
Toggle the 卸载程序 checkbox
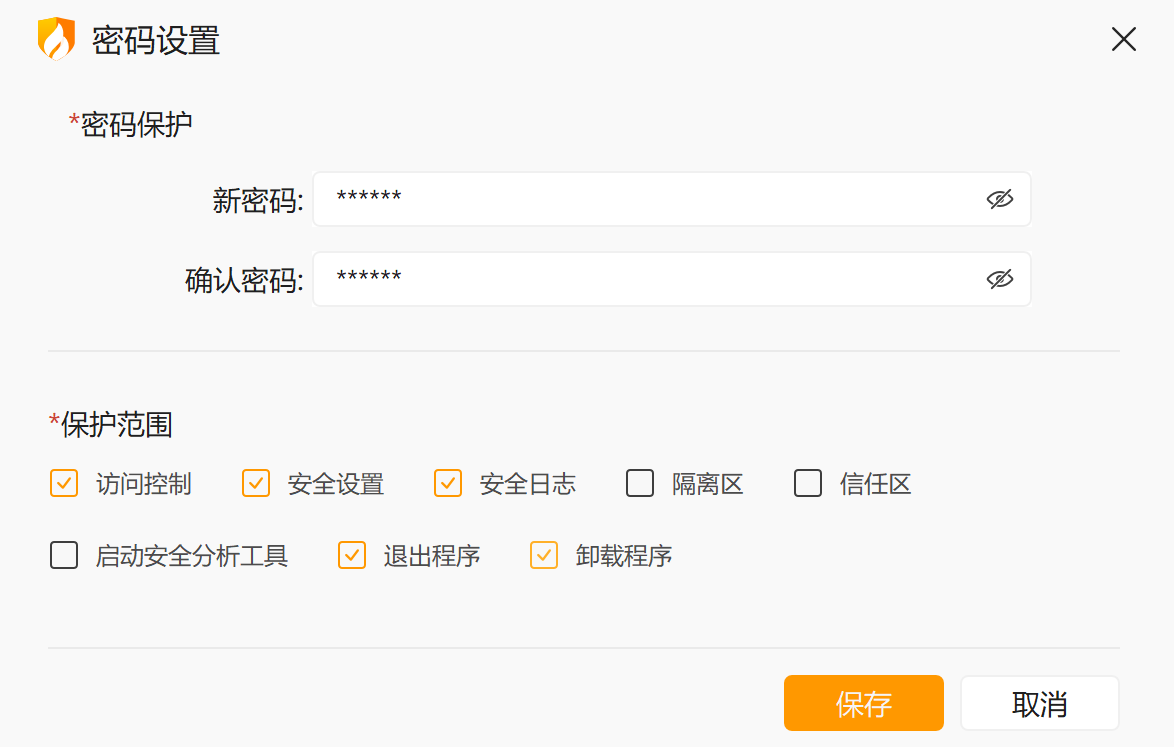544,555
